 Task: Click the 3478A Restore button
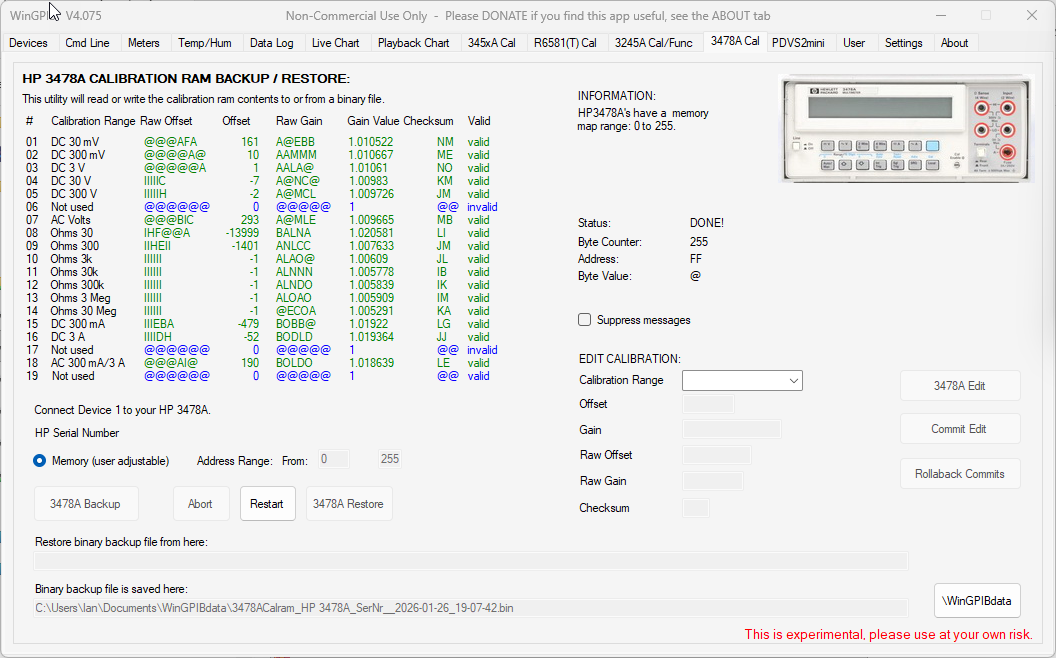(x=348, y=504)
